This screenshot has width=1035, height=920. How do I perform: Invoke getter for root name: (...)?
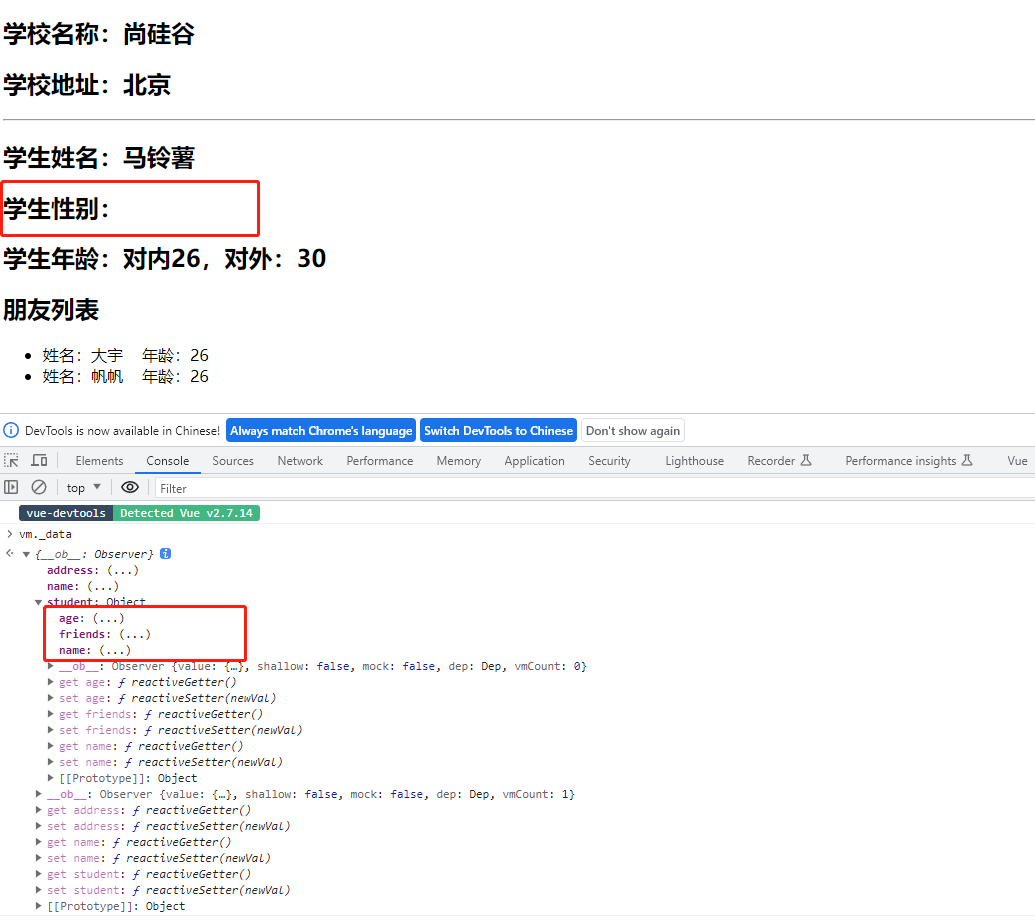(103, 586)
